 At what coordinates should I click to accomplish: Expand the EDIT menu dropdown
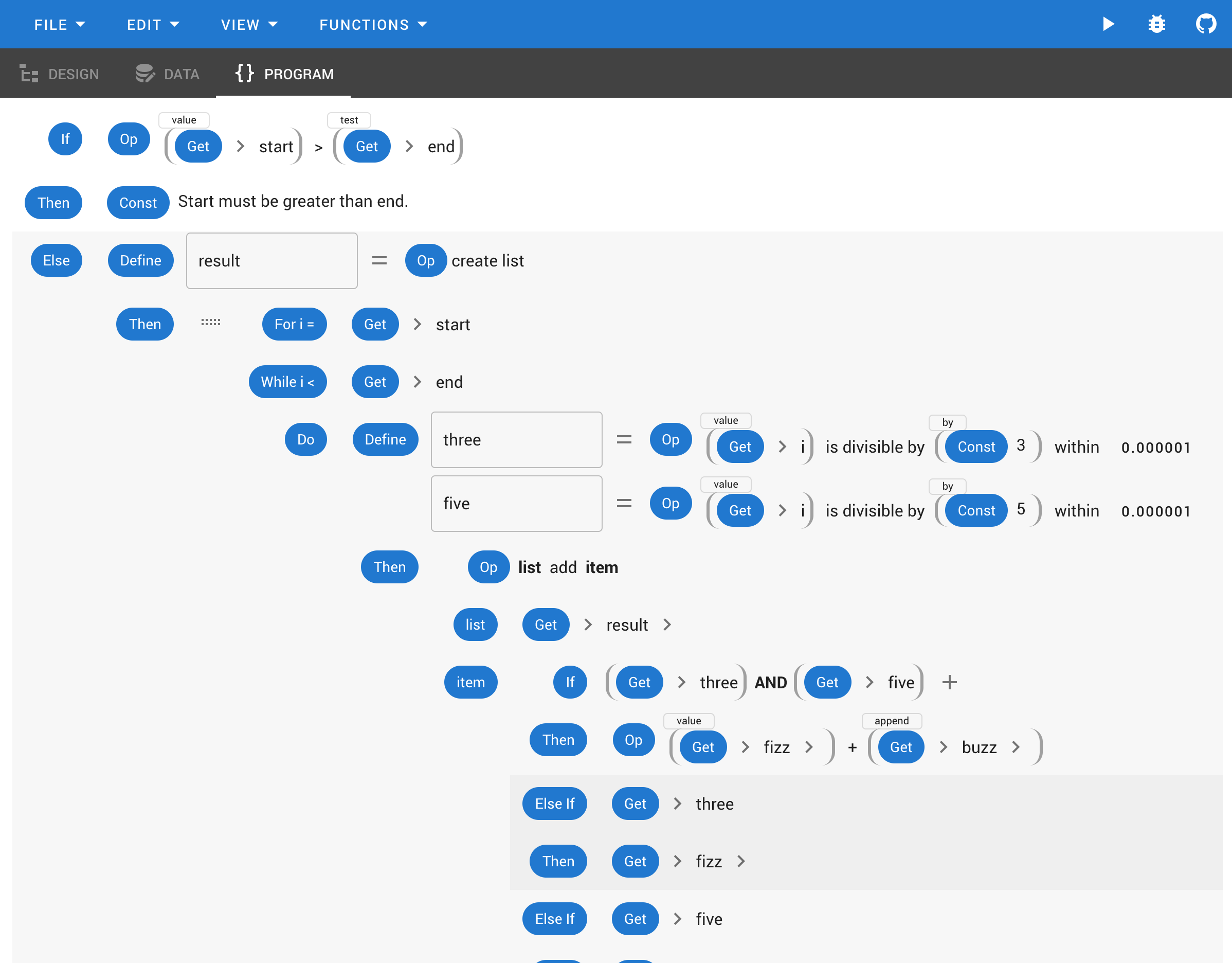151,24
